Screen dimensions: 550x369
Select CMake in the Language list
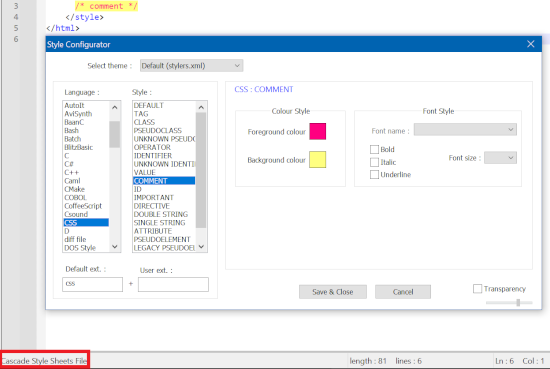click(86, 189)
